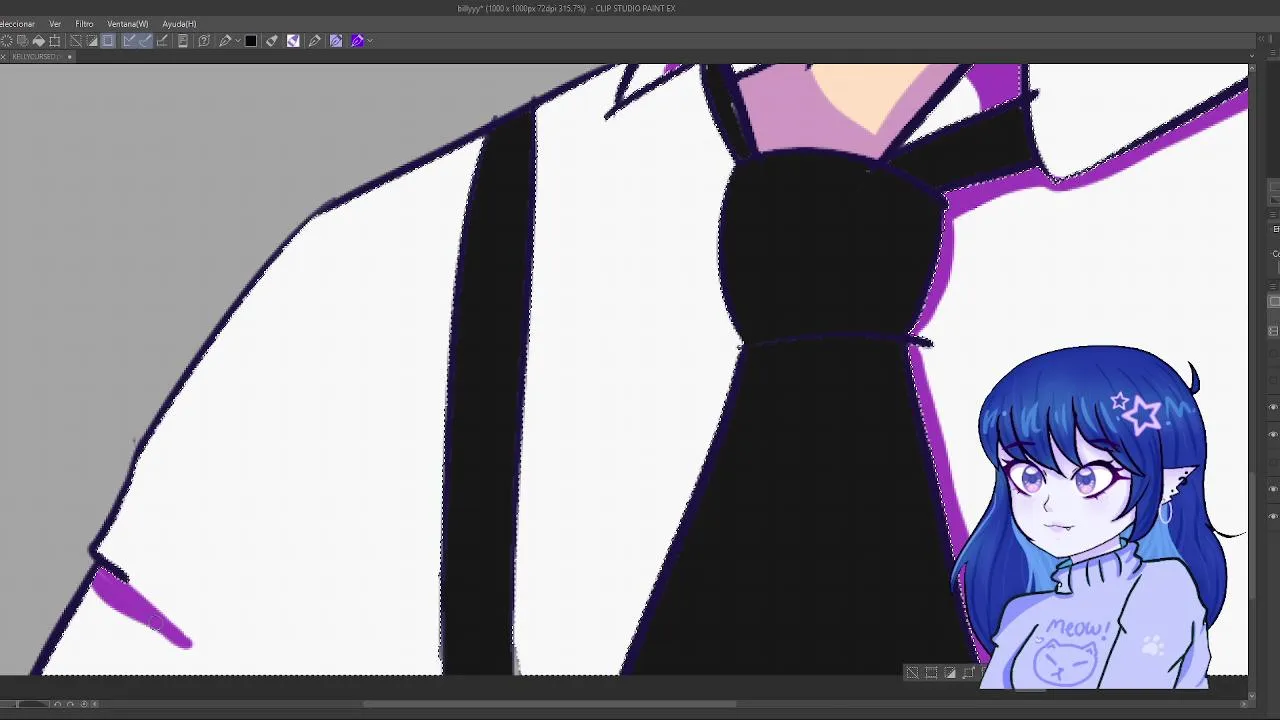Select the light-purple brush preset icon

tap(335, 41)
